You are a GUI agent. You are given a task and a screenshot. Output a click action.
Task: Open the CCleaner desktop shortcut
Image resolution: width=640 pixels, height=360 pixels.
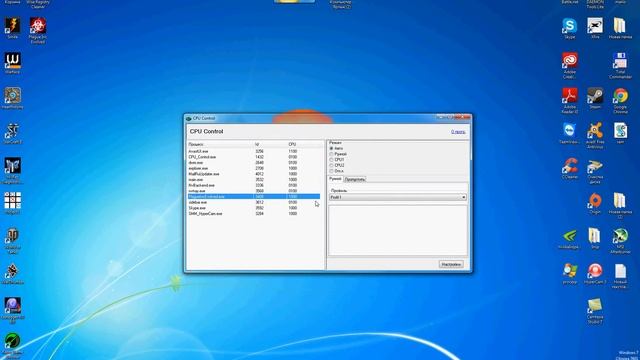569,168
